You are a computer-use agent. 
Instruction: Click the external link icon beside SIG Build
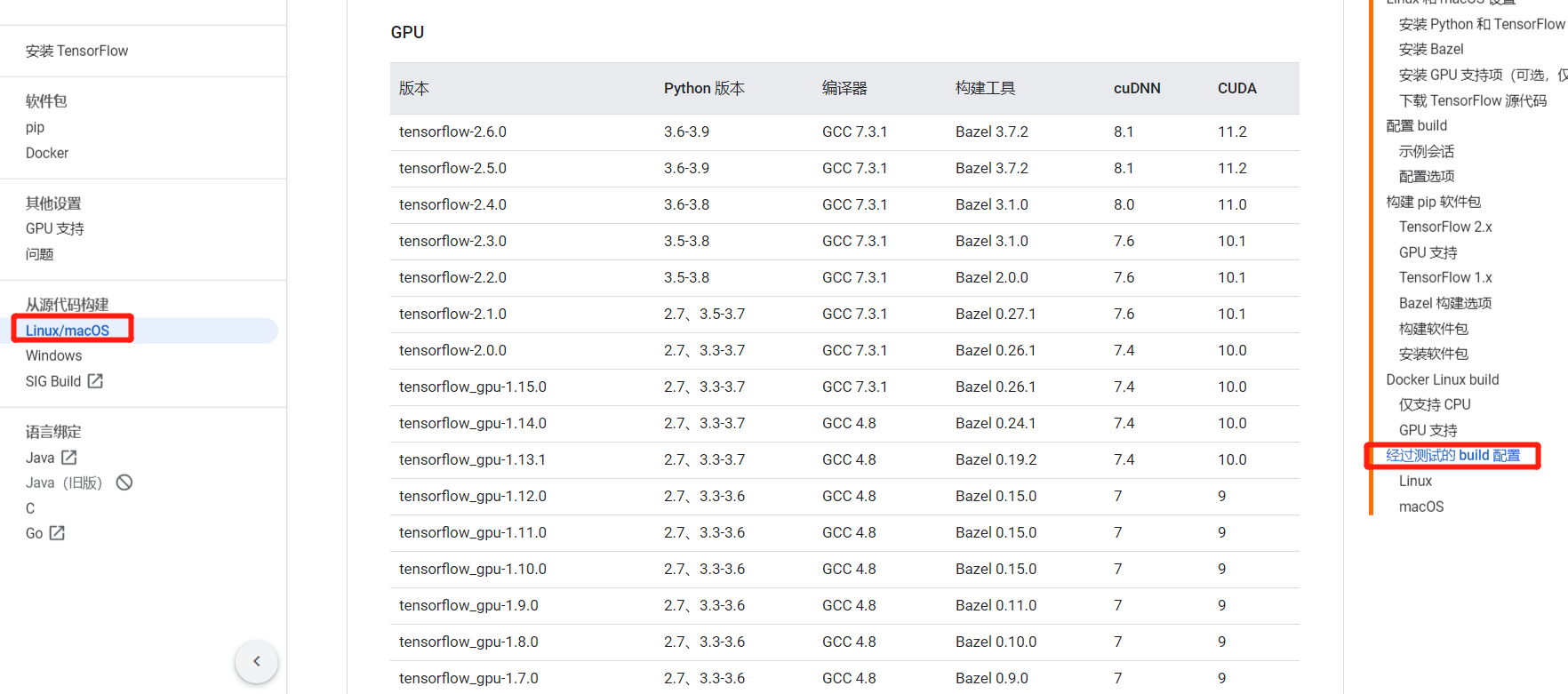tap(95, 381)
